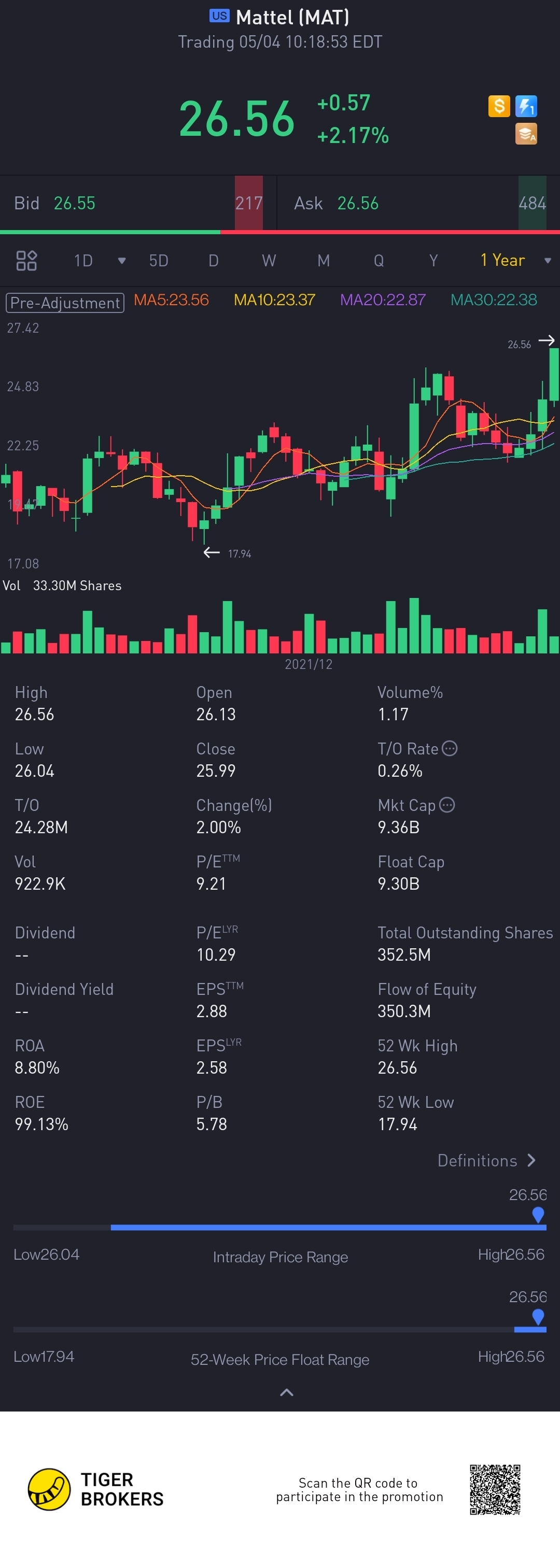Toggle the MA30 indicator line

point(494,300)
